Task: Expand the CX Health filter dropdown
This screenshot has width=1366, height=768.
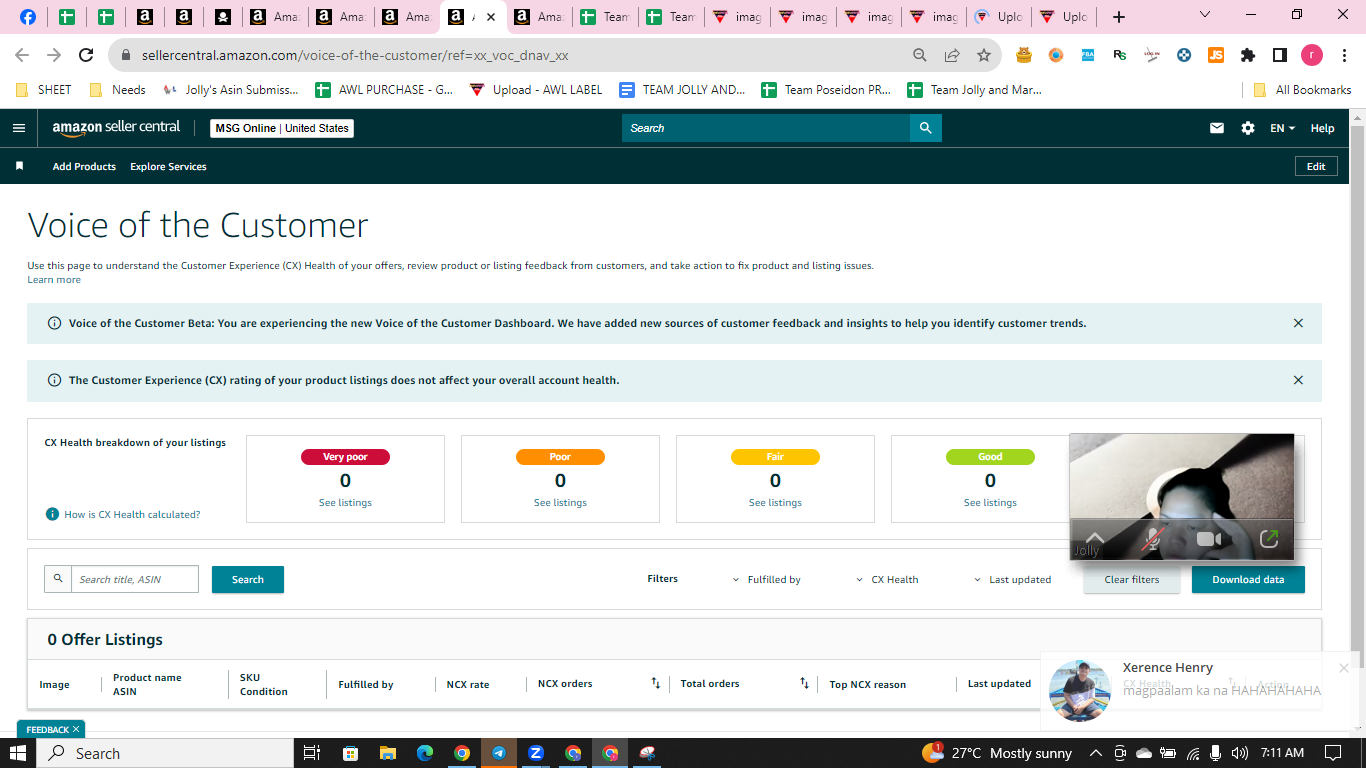Action: tap(888, 580)
